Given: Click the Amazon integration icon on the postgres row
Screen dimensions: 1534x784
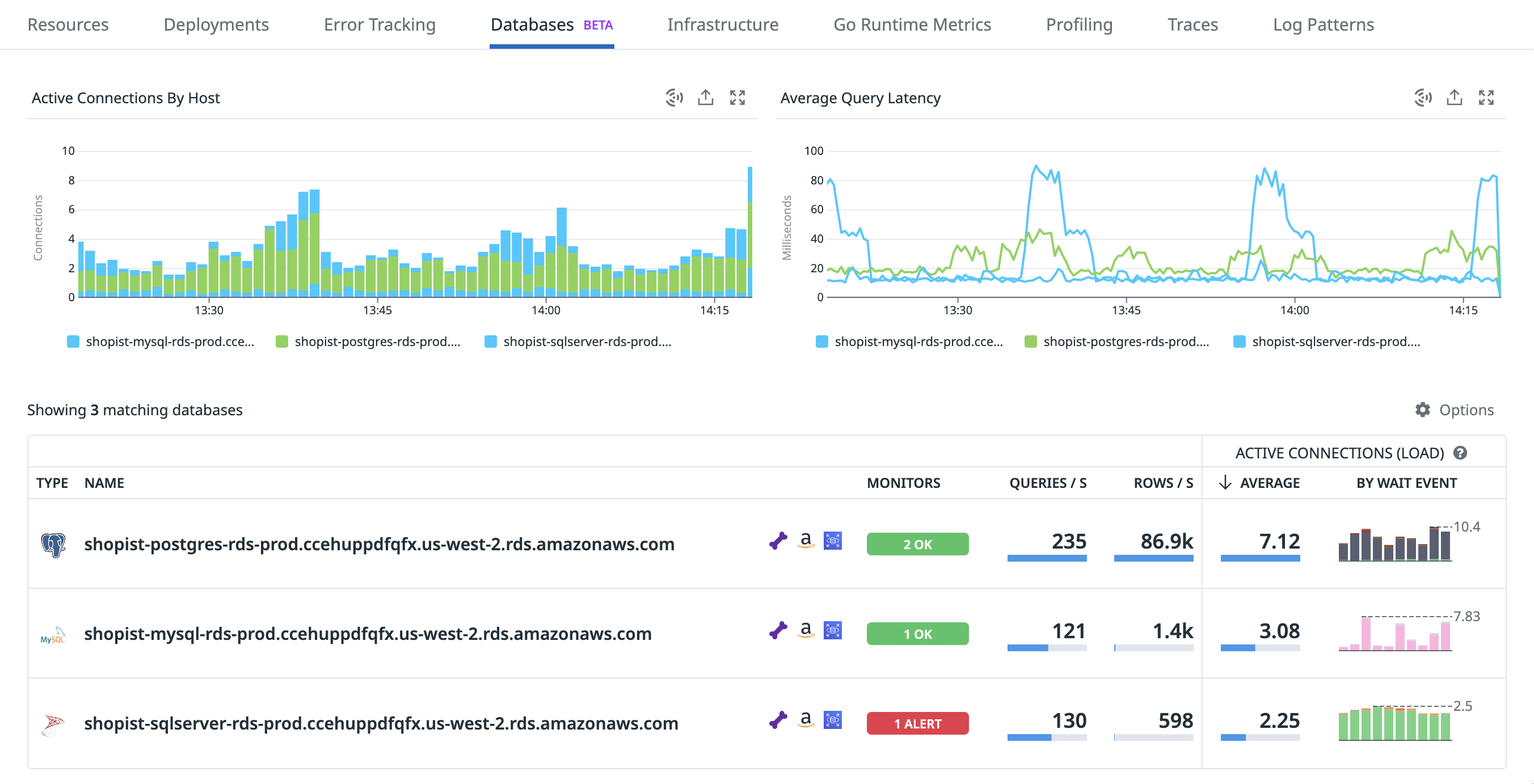Looking at the screenshot, I should coord(805,542).
